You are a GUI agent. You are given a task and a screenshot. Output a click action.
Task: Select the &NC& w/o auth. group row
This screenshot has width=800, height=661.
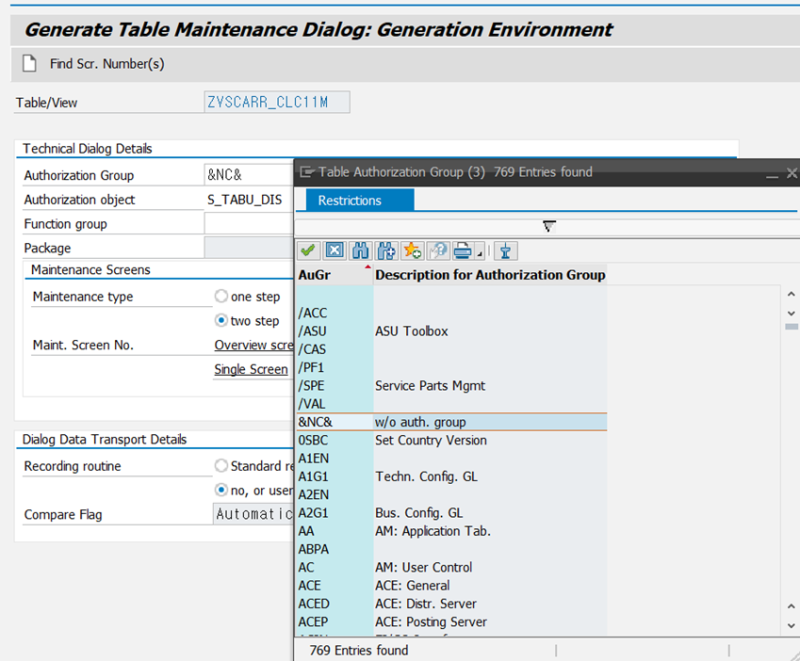[452, 422]
